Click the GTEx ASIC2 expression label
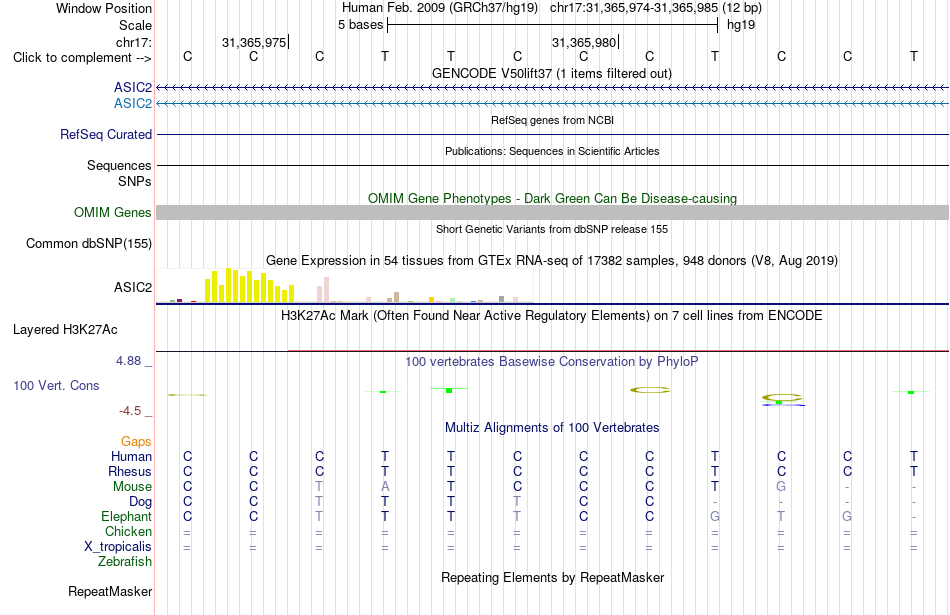This screenshot has height=615, width=950. tap(133, 287)
